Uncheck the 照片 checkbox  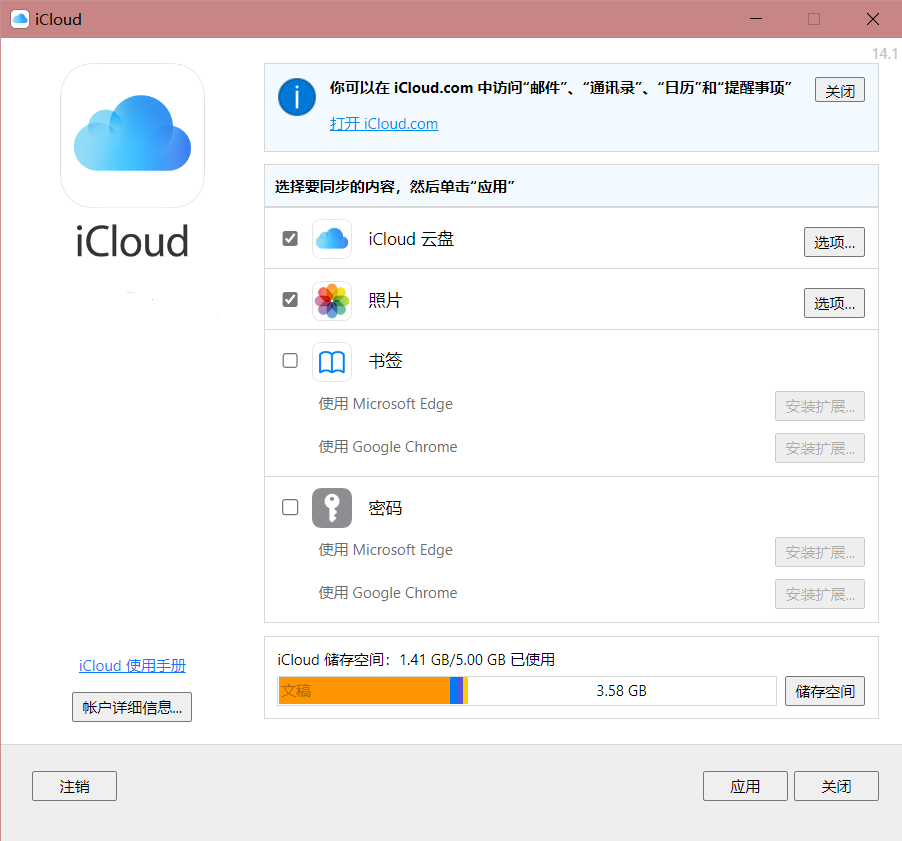[x=290, y=300]
